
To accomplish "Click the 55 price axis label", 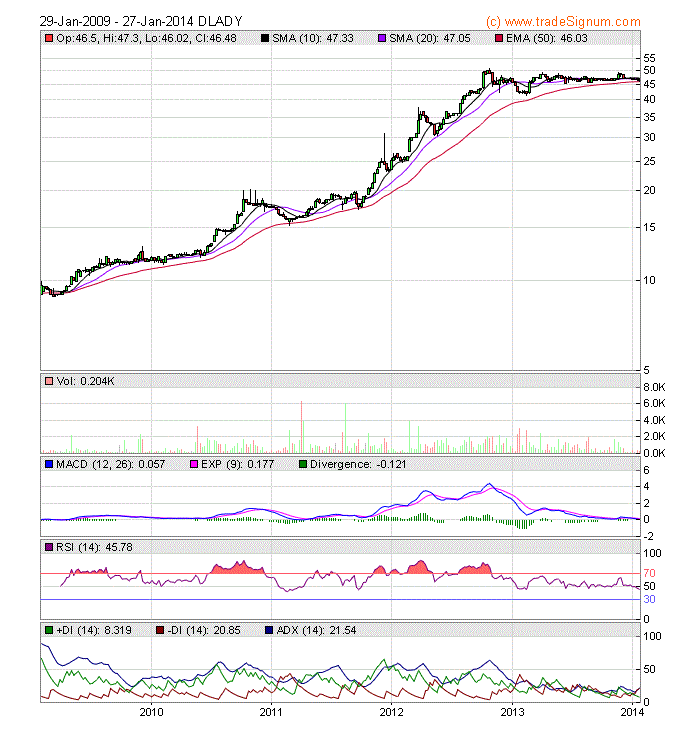I will coord(650,58).
